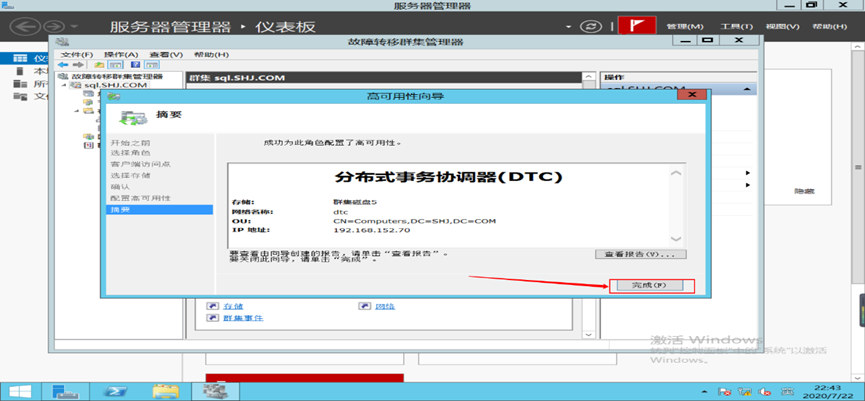Click the 群集事件 link
865x401 pixels.
pos(243,318)
